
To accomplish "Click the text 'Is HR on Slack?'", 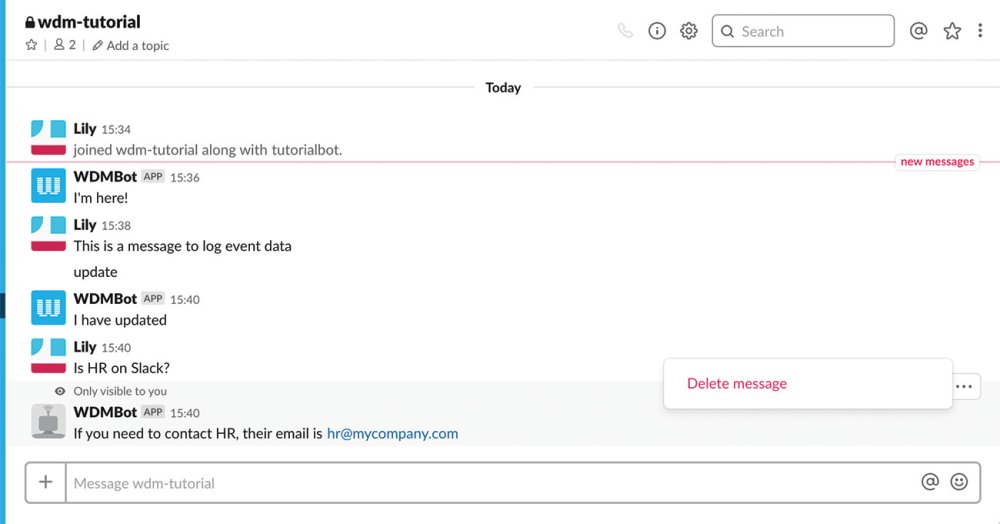I will tap(122, 368).
